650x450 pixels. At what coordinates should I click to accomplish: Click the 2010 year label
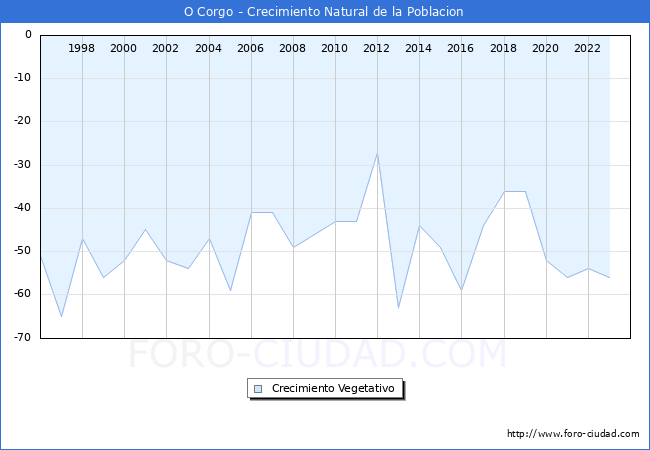(334, 48)
